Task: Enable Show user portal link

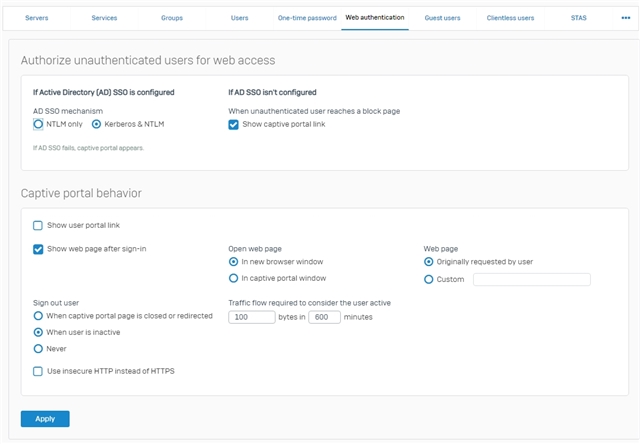Action: [x=38, y=225]
